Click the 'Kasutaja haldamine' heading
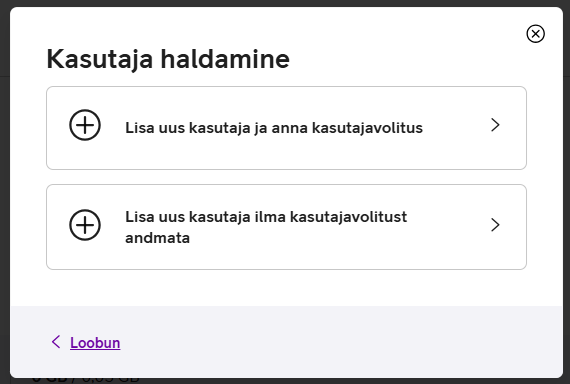This screenshot has width=570, height=384. 168,59
